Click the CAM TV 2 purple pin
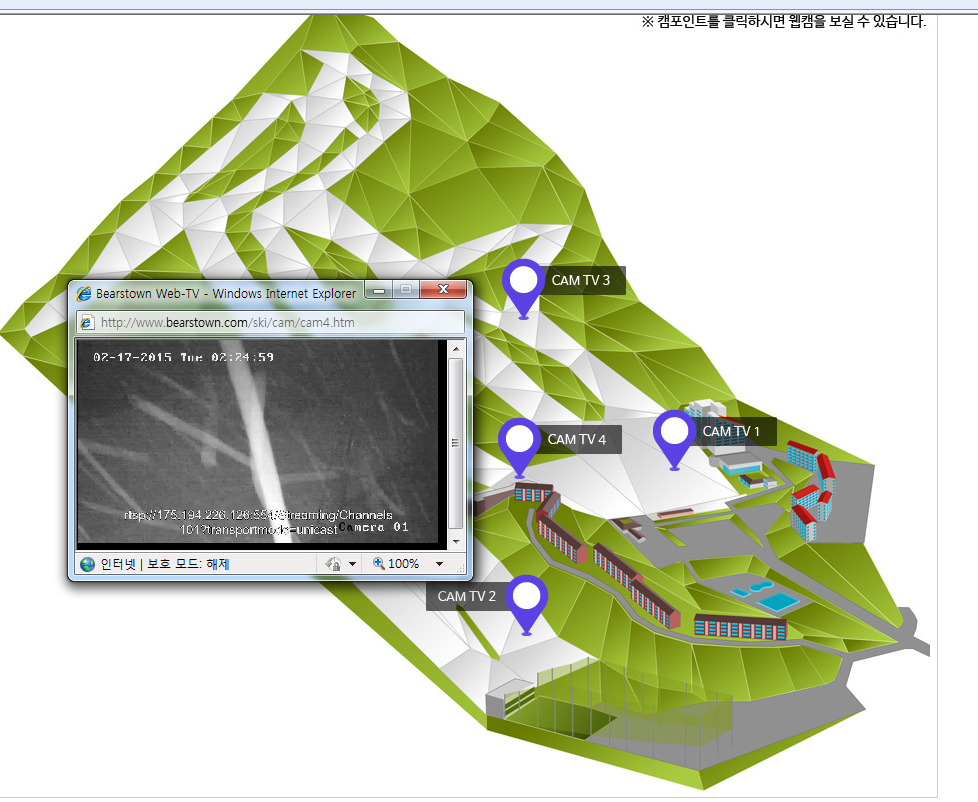The width and height of the screenshot is (978, 802). pos(526,599)
